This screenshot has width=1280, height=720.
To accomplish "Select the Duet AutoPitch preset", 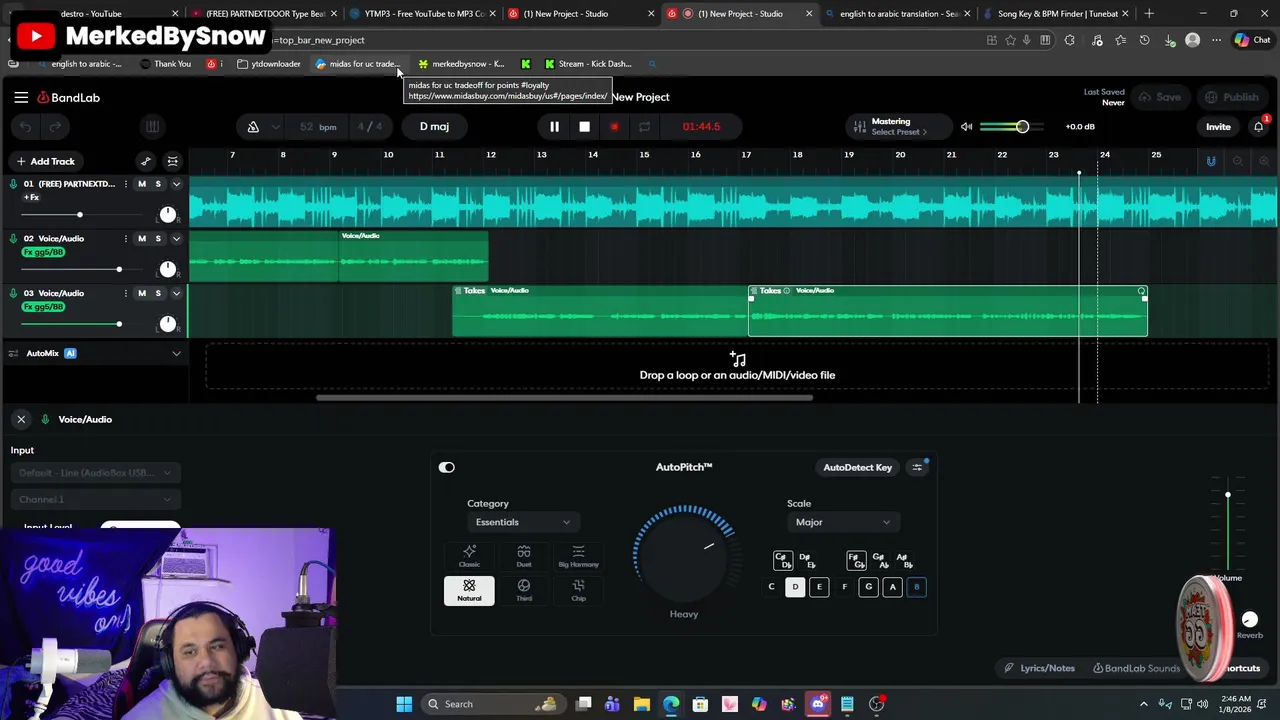I will coord(524,556).
